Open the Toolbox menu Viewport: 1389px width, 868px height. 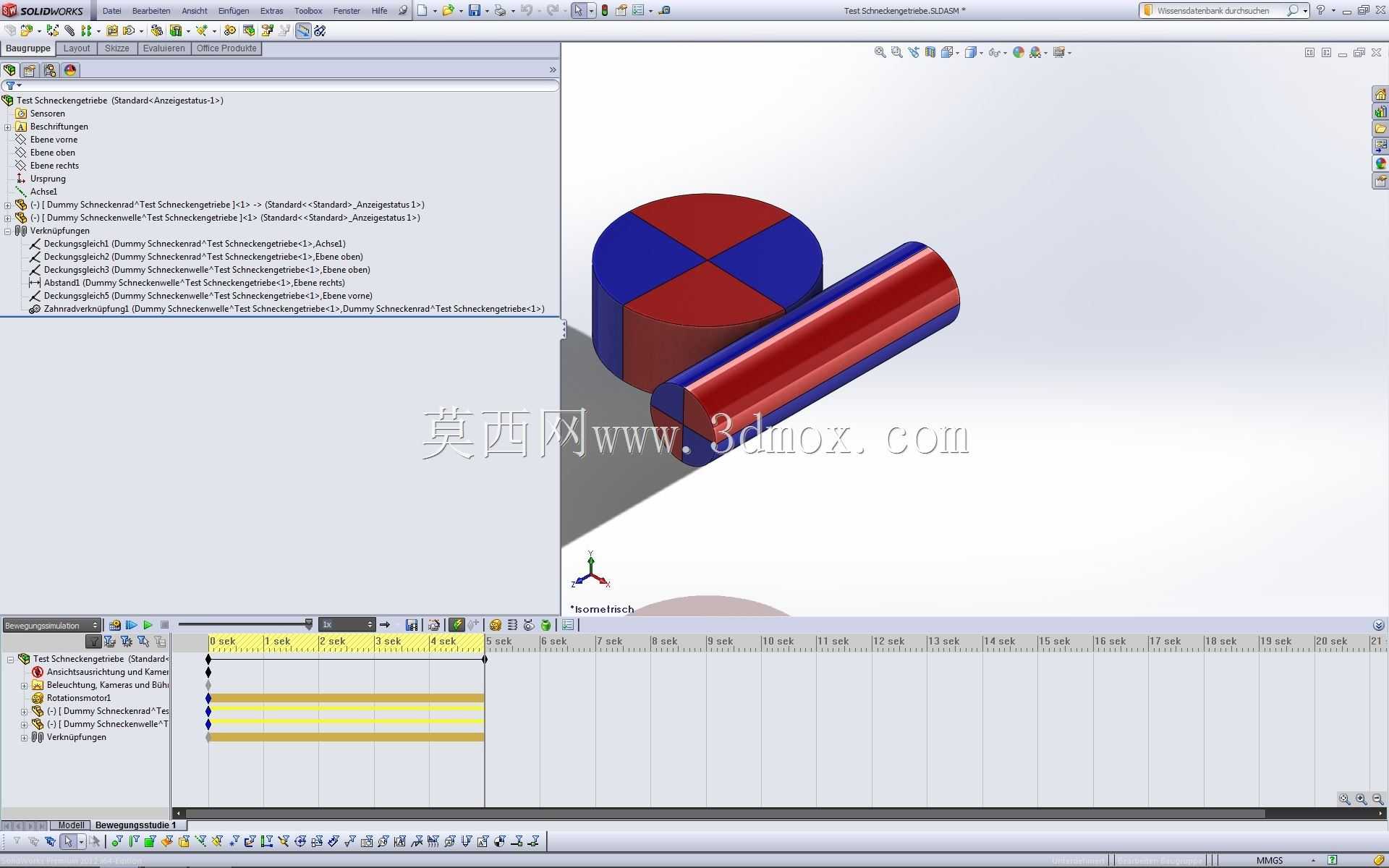308,11
